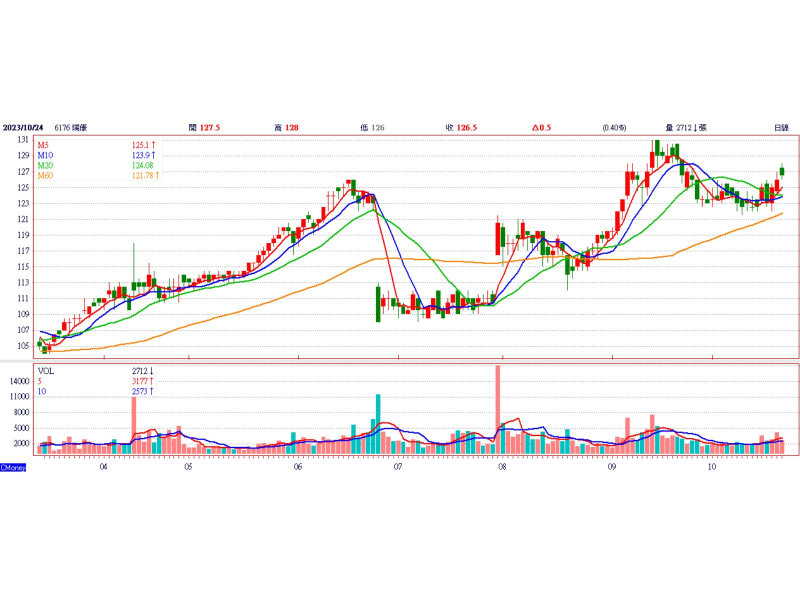Screen dimensions: 800x600
Task: Click the M60 moving average legend label
Action: pyautogui.click(x=45, y=176)
